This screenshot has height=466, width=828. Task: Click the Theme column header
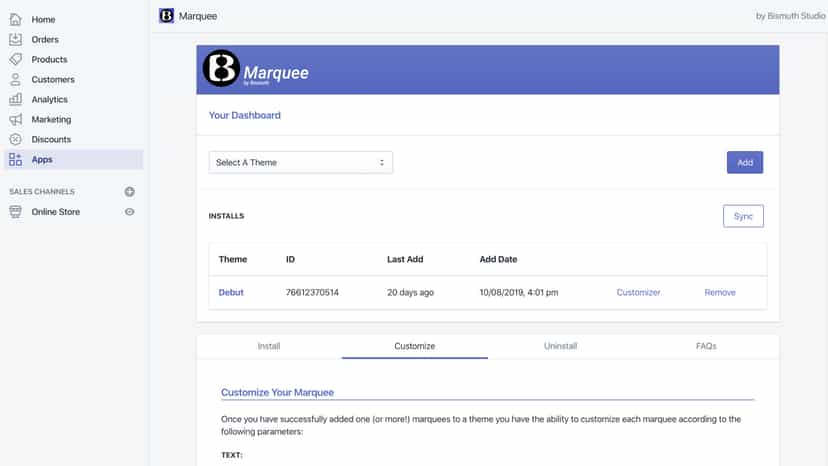coord(233,259)
